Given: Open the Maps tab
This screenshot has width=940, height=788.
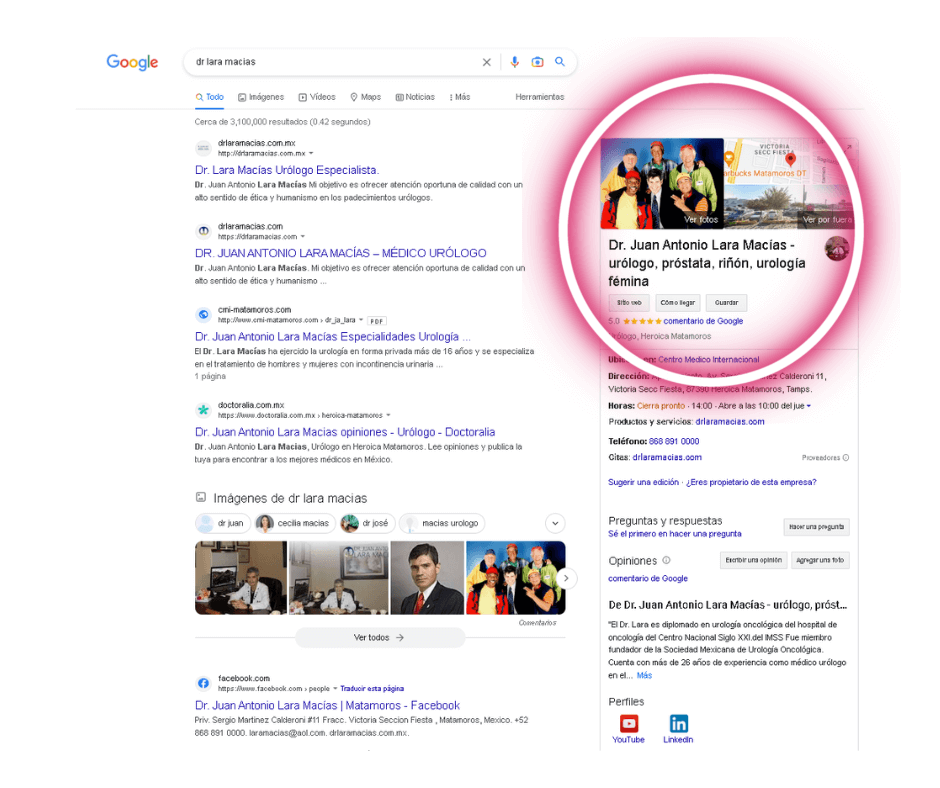Looking at the screenshot, I should click(x=365, y=97).
